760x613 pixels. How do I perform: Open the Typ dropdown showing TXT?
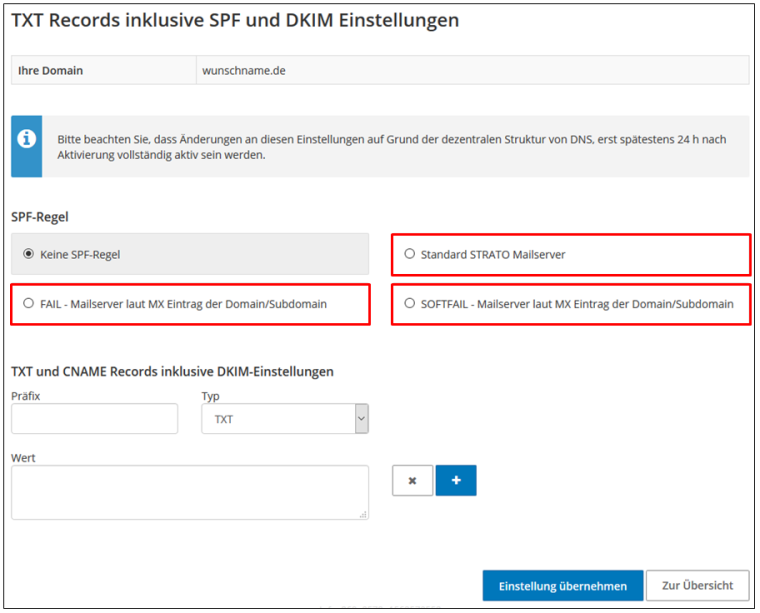click(x=285, y=419)
